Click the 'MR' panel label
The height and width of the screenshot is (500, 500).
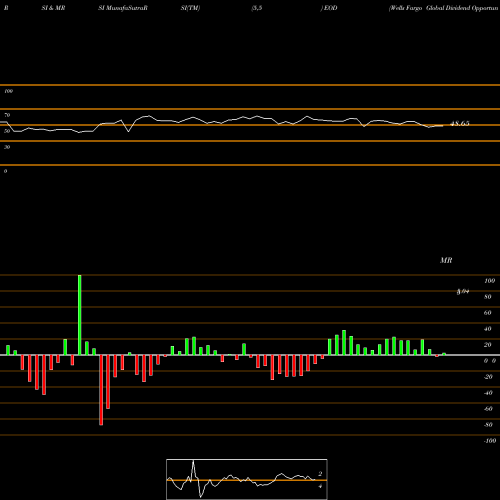pos(446,260)
